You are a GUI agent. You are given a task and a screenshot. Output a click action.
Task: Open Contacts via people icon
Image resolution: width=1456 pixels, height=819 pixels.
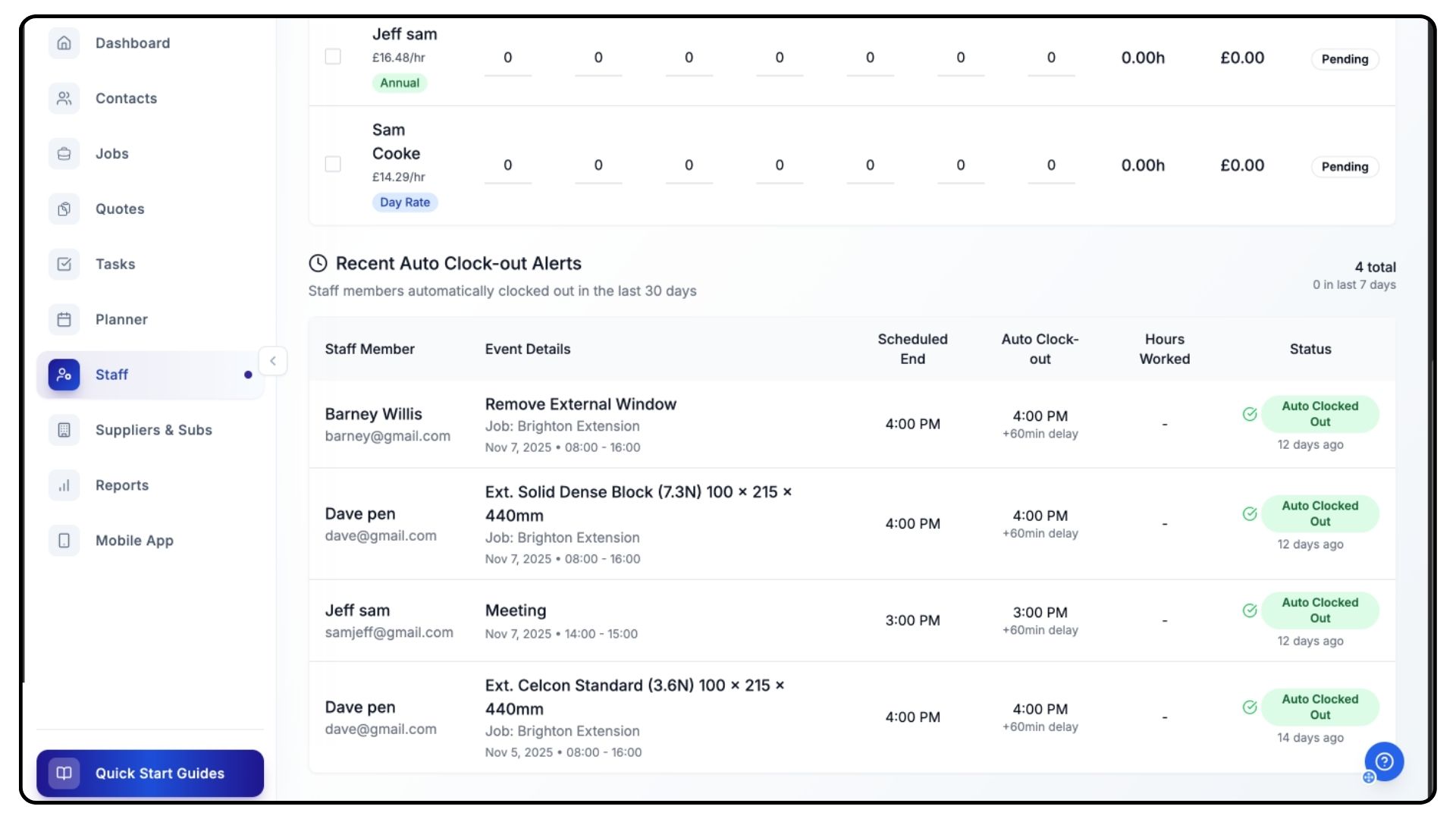point(64,99)
